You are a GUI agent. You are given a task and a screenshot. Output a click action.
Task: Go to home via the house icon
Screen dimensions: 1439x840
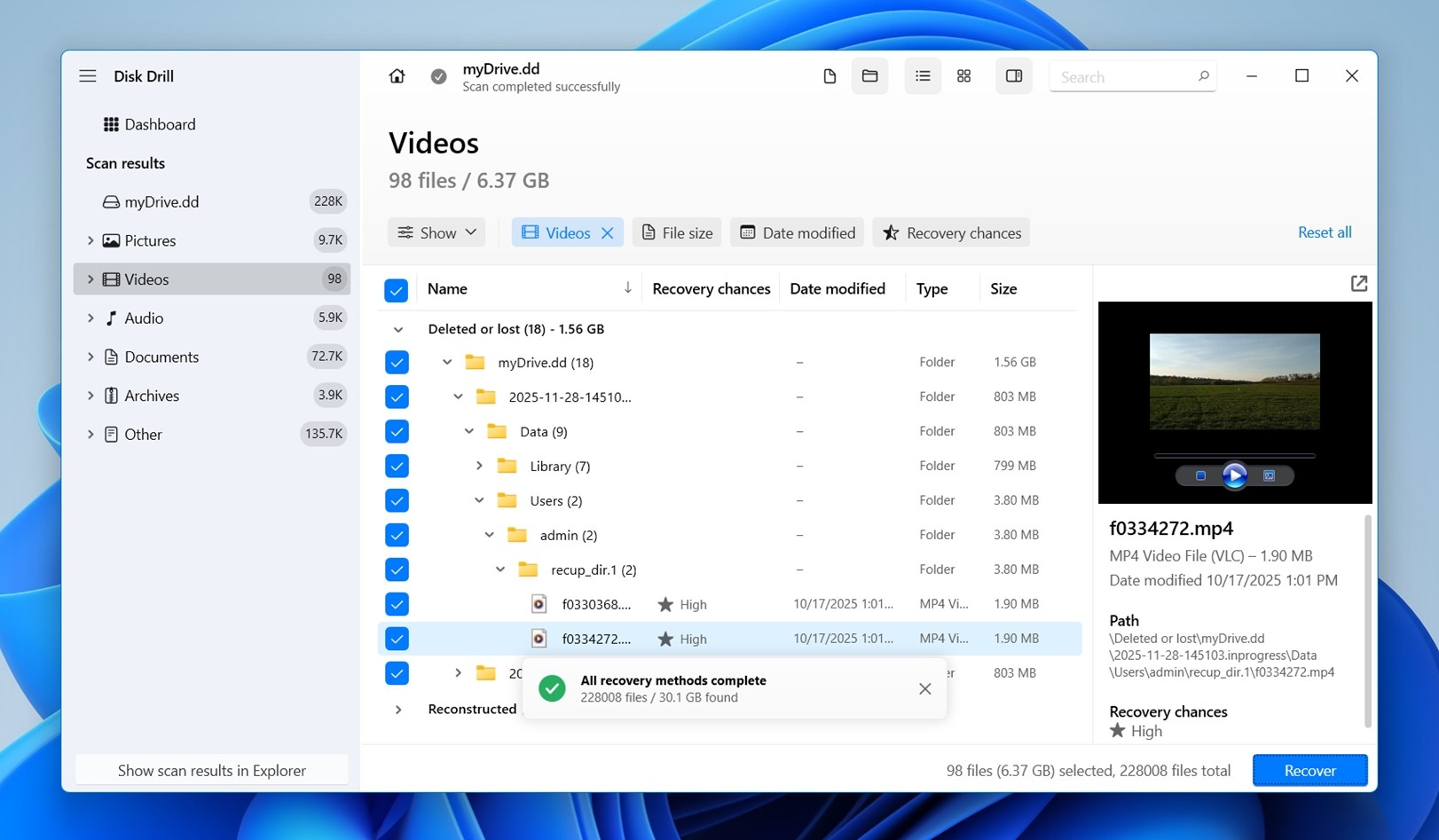click(x=397, y=76)
